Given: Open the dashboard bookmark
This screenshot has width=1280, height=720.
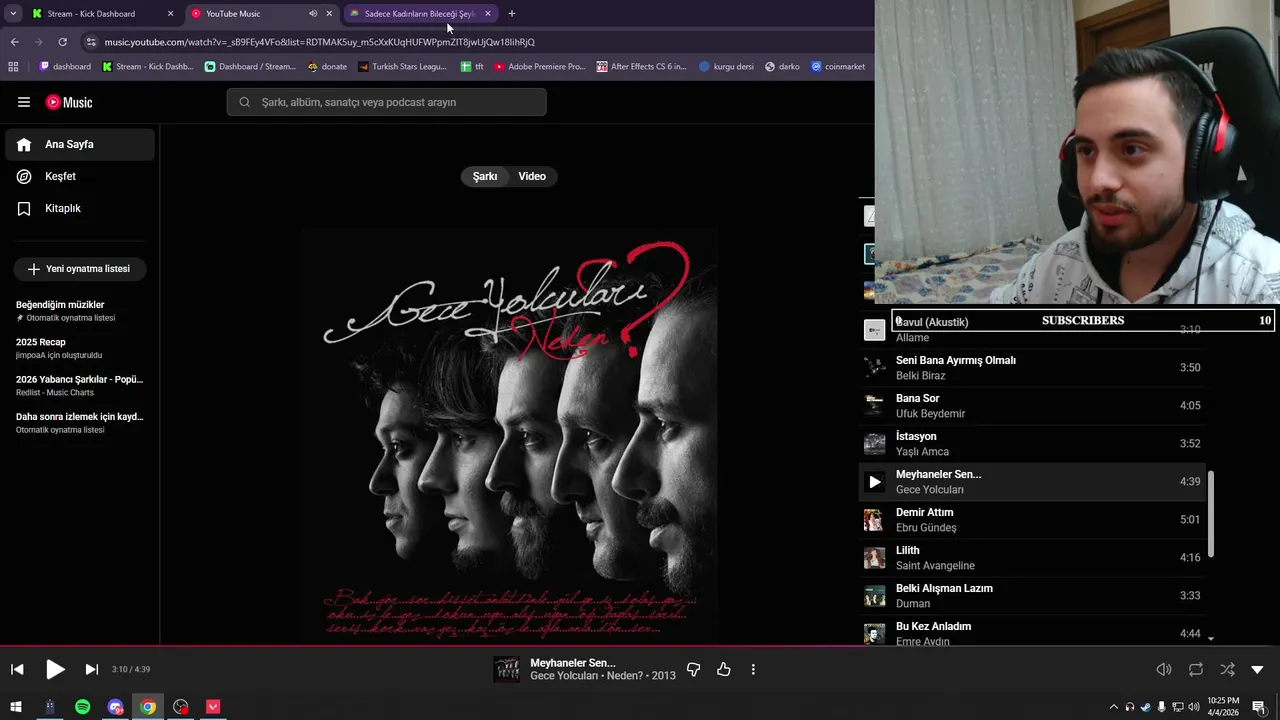Looking at the screenshot, I should [x=65, y=67].
